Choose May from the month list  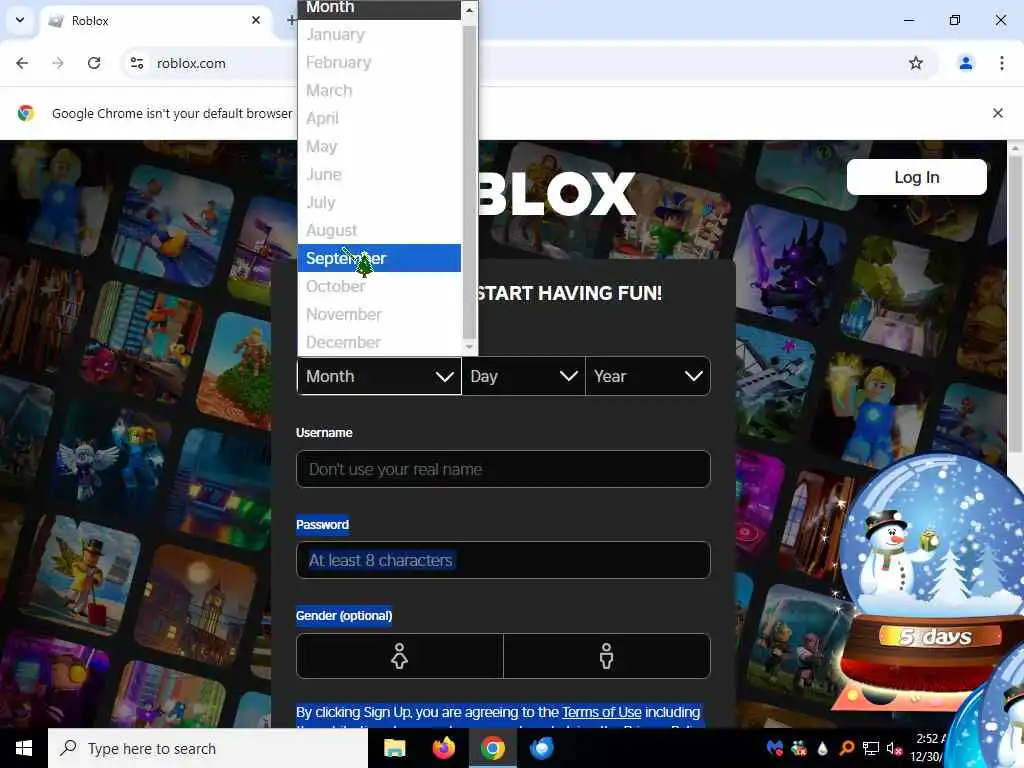pyautogui.click(x=379, y=146)
